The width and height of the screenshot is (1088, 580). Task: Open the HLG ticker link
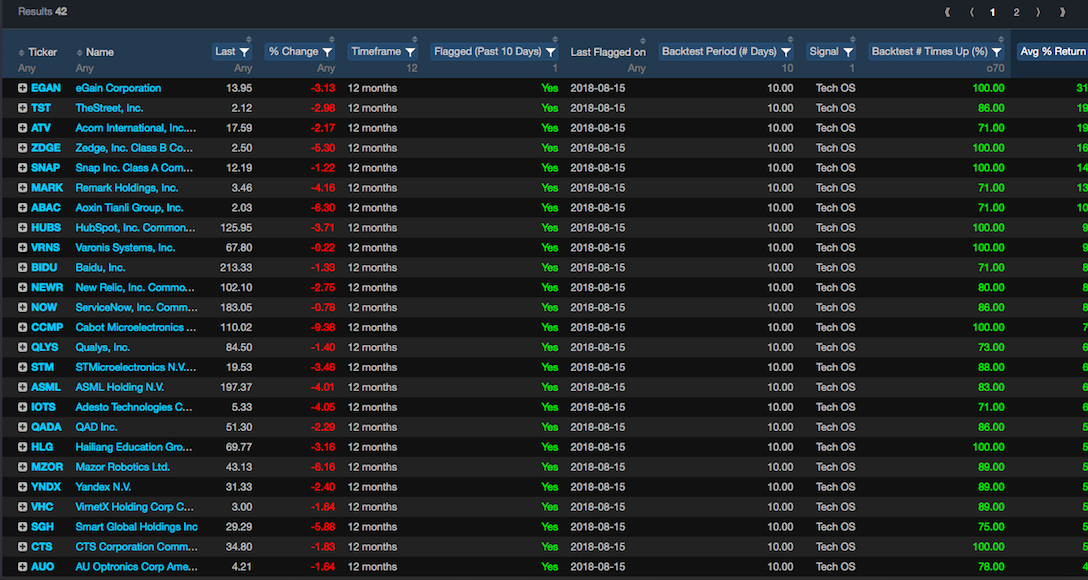coord(42,447)
